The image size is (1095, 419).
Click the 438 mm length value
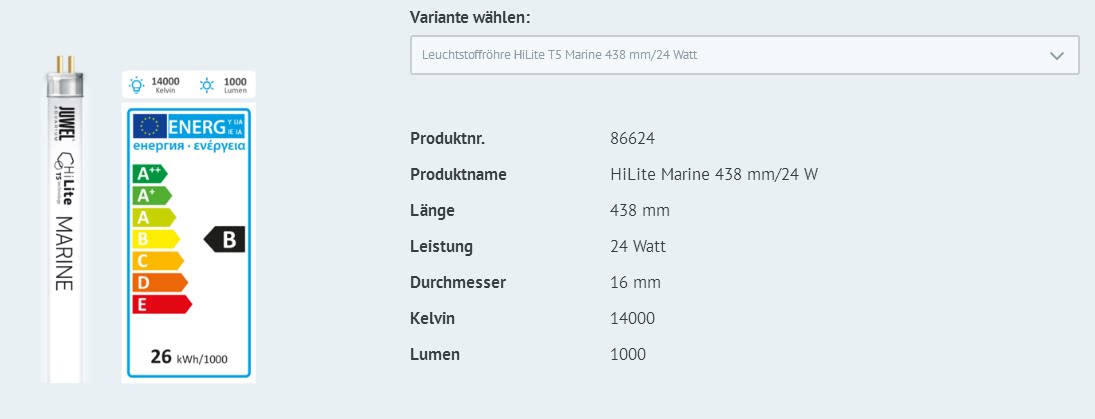pyautogui.click(x=639, y=210)
